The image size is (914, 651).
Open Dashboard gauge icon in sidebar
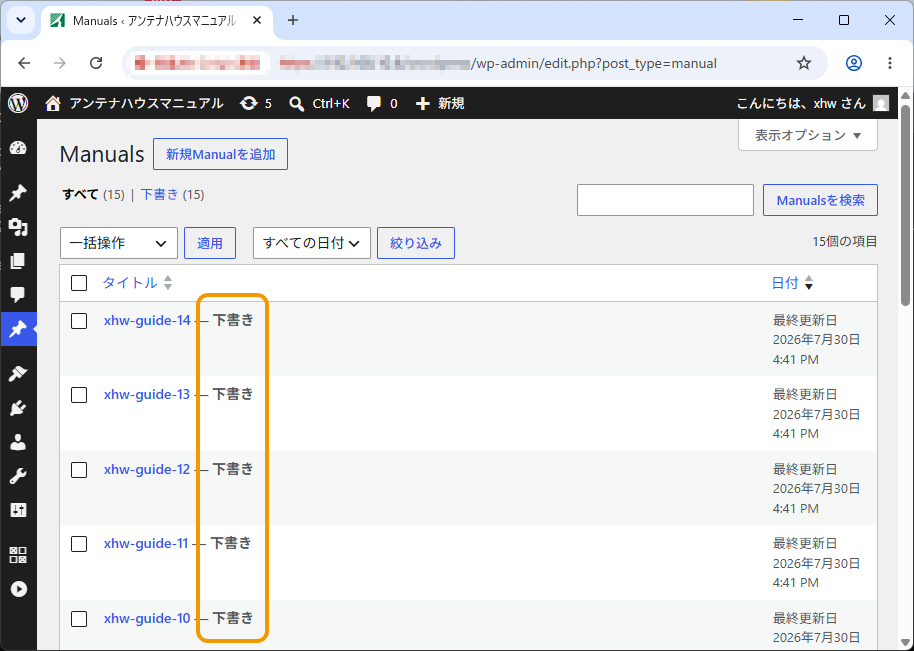(x=18, y=148)
